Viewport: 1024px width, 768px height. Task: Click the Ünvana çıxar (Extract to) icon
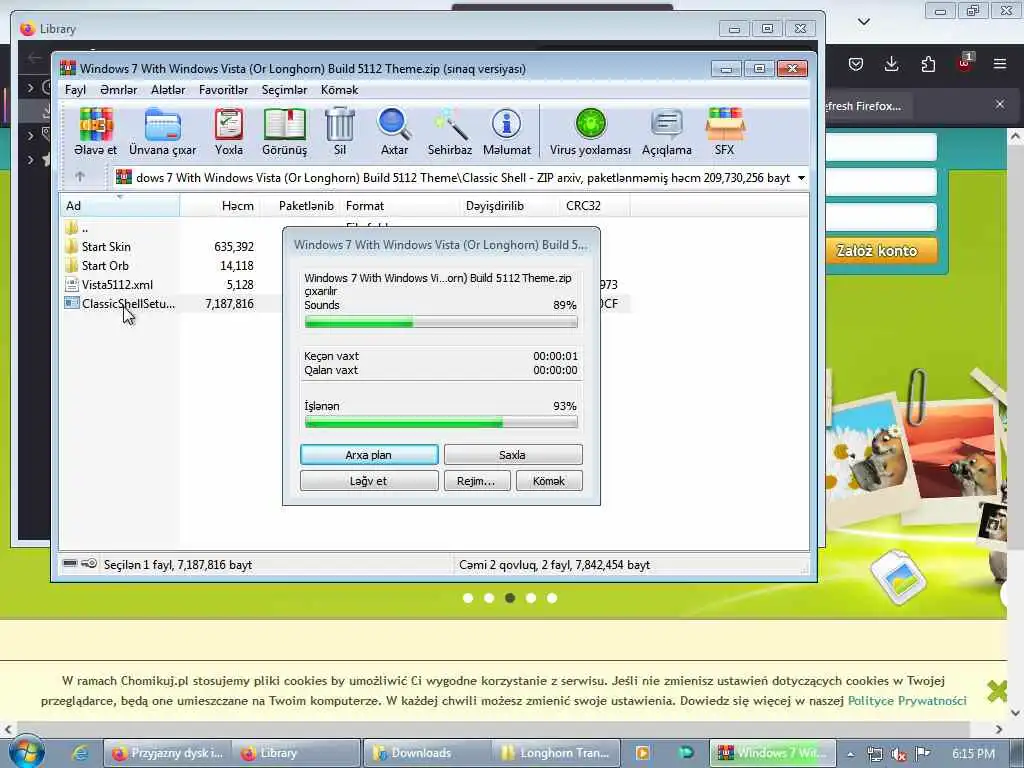[163, 131]
